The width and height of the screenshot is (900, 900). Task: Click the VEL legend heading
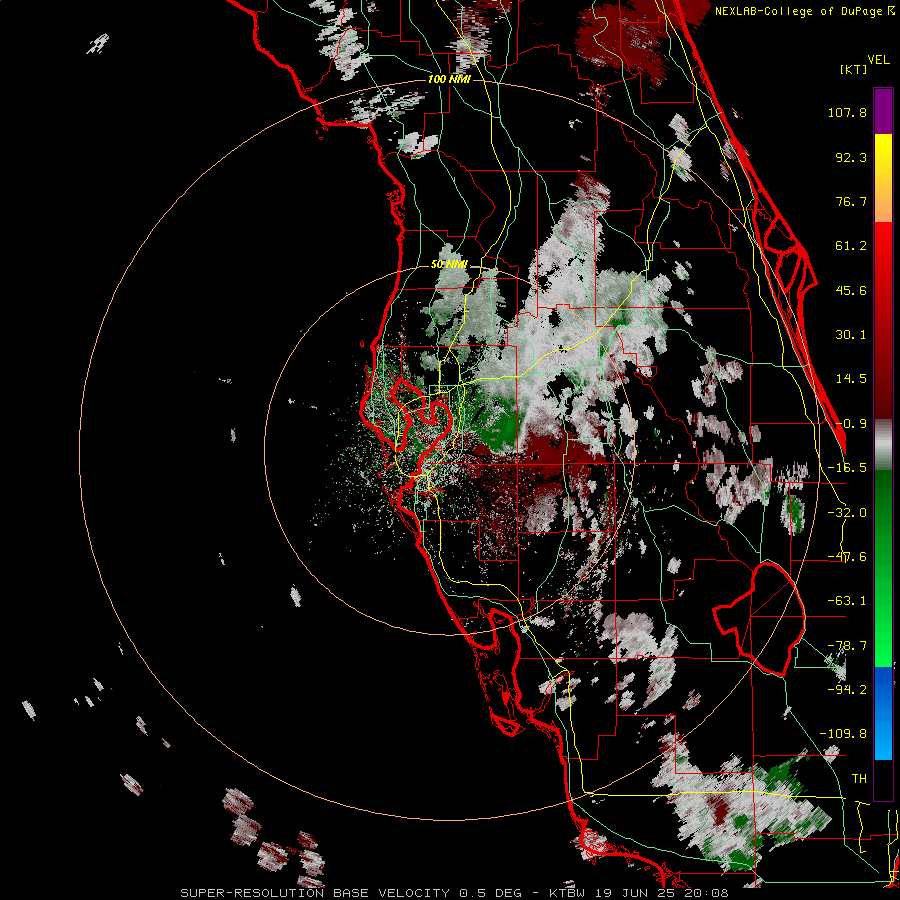point(878,60)
